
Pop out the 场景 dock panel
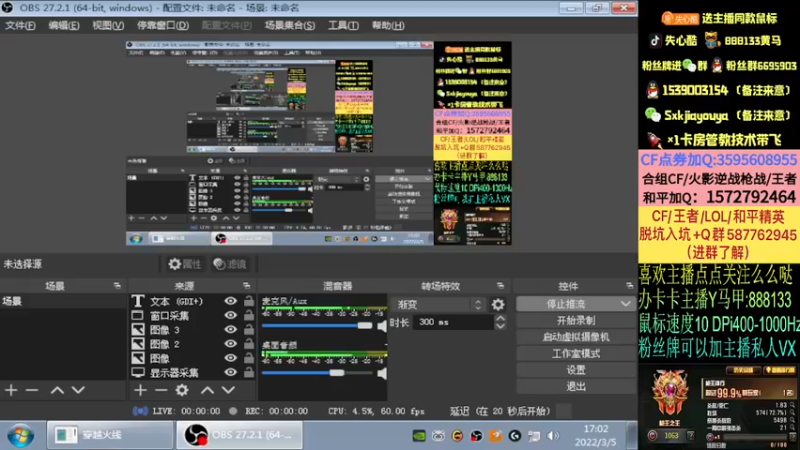pos(117,286)
